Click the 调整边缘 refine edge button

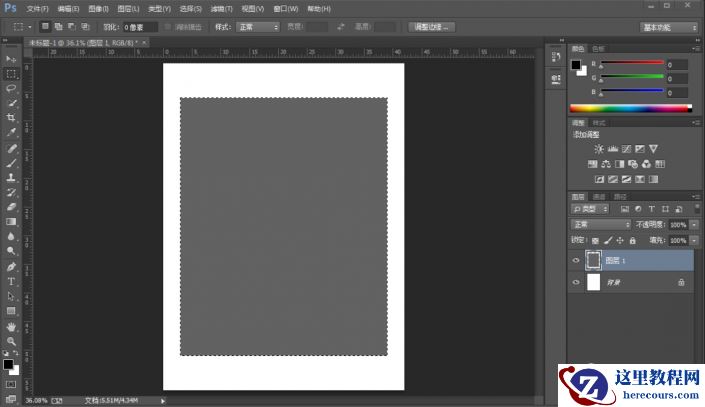click(432, 27)
